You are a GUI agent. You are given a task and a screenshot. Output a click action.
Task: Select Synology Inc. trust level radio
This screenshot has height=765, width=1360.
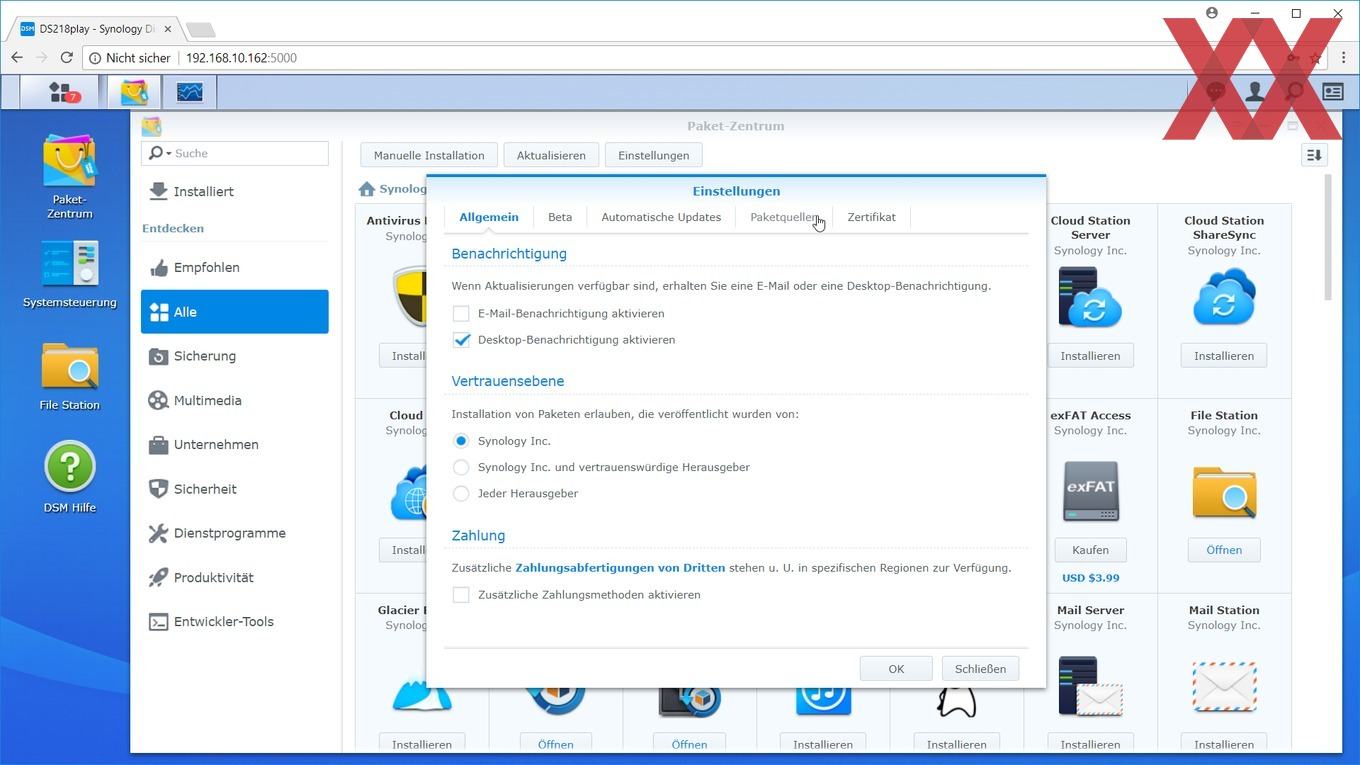pyautogui.click(x=461, y=441)
